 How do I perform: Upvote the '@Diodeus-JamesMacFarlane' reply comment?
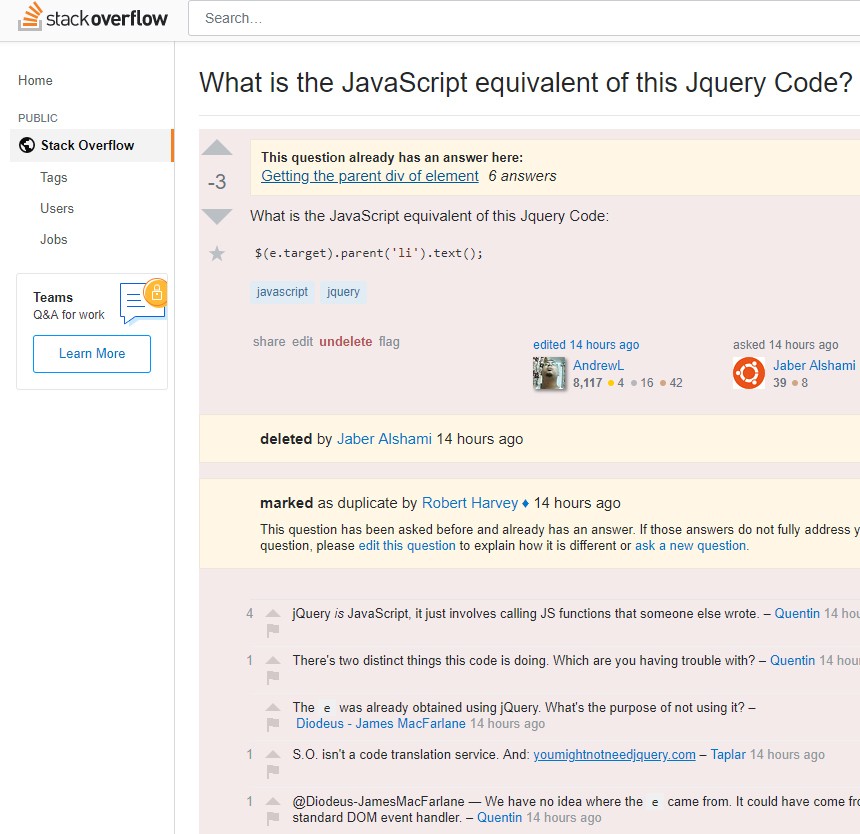(273, 802)
